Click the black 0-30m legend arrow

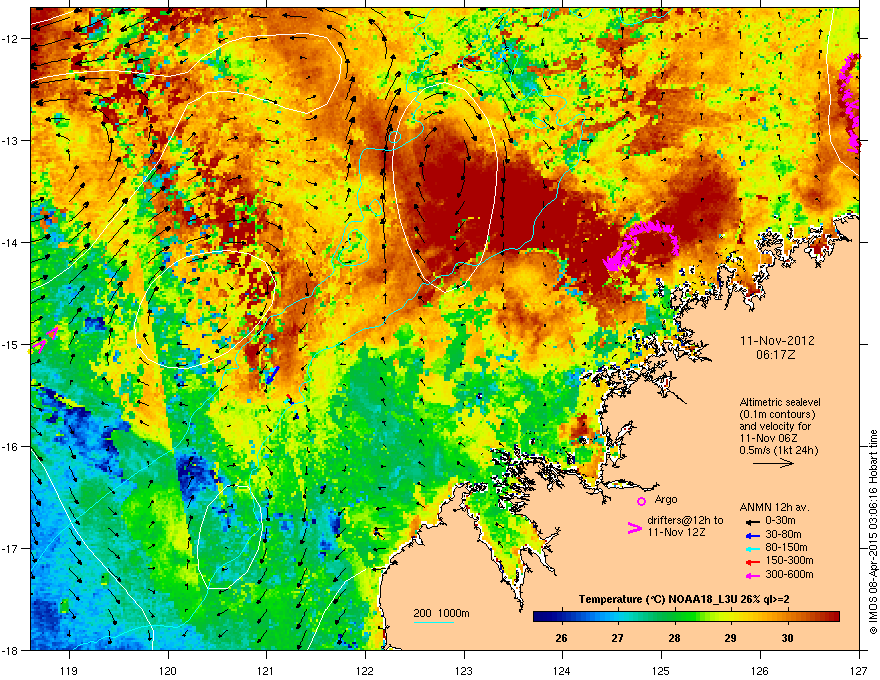753,521
